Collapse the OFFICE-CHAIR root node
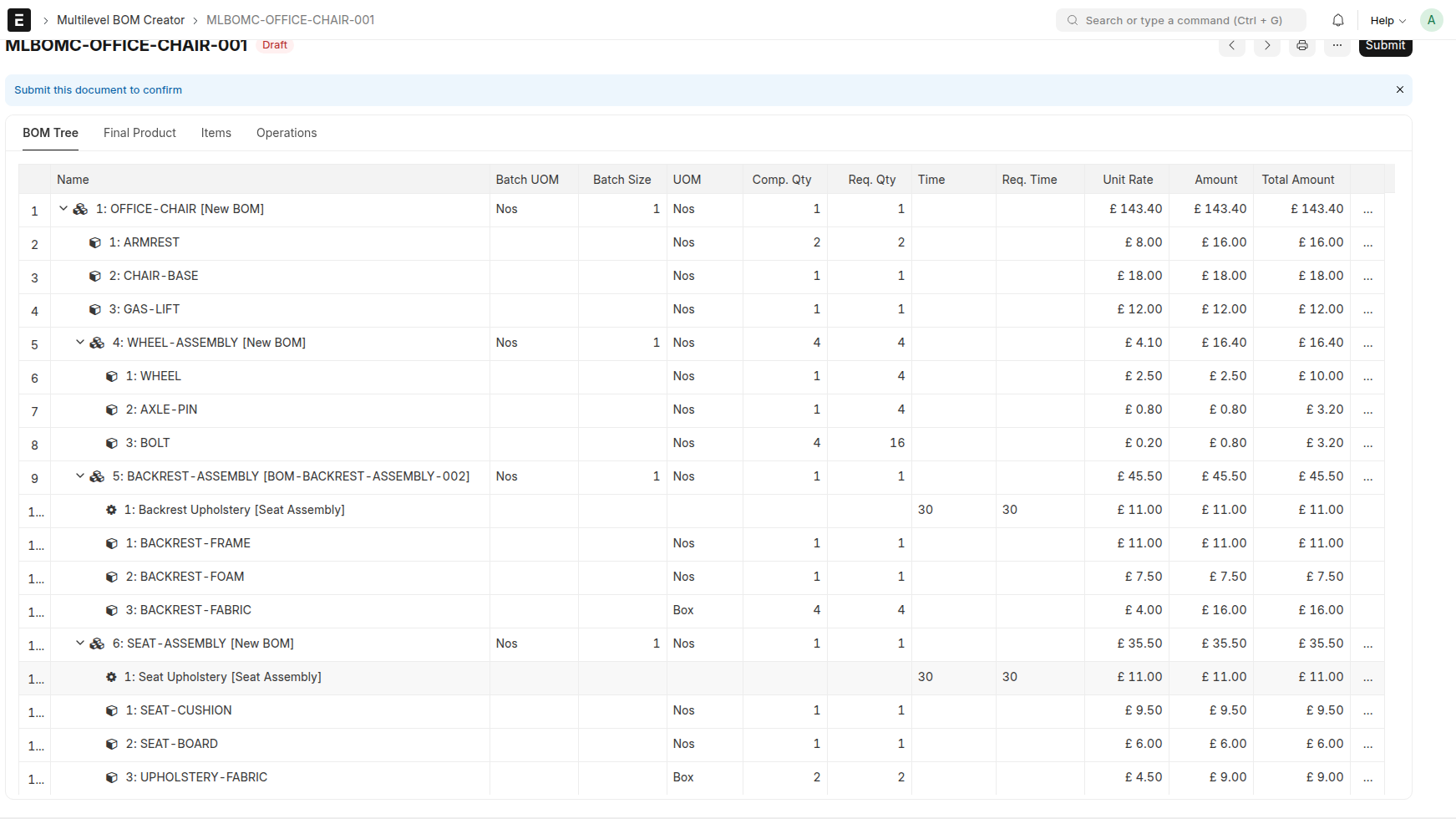1456x819 pixels. pyautogui.click(x=63, y=209)
